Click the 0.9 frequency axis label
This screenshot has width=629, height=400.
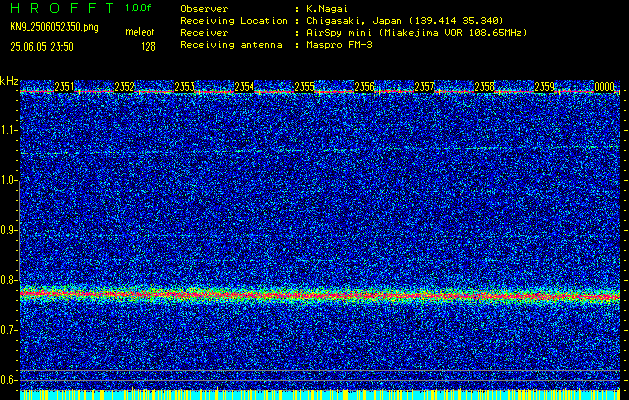point(9,230)
